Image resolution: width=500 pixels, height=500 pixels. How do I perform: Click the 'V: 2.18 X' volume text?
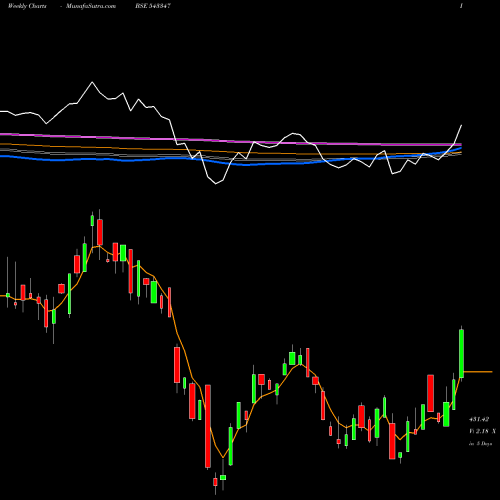point(482,431)
